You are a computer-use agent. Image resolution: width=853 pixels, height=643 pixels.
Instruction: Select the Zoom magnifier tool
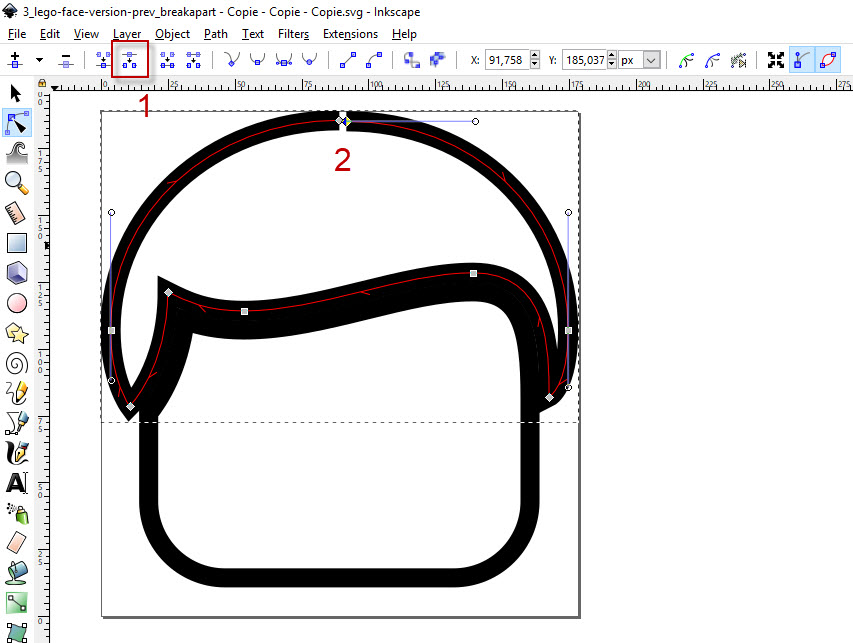click(x=17, y=183)
